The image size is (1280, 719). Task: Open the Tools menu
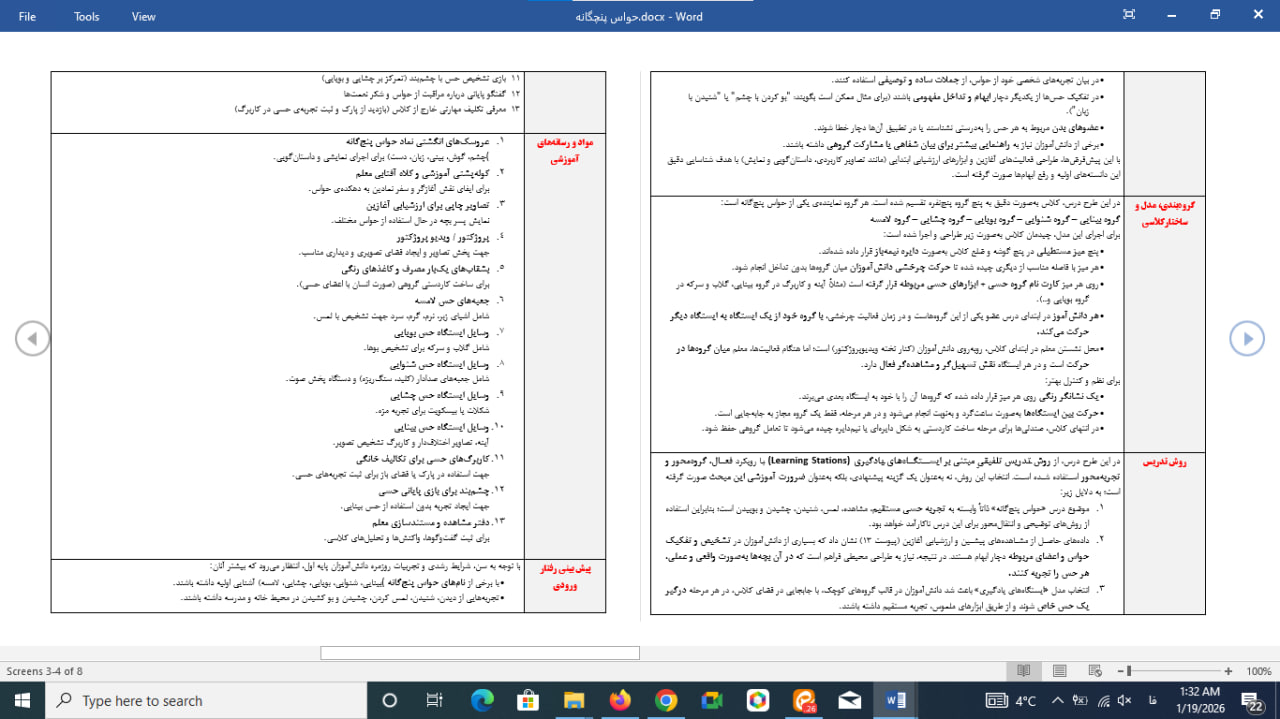[x=87, y=16]
